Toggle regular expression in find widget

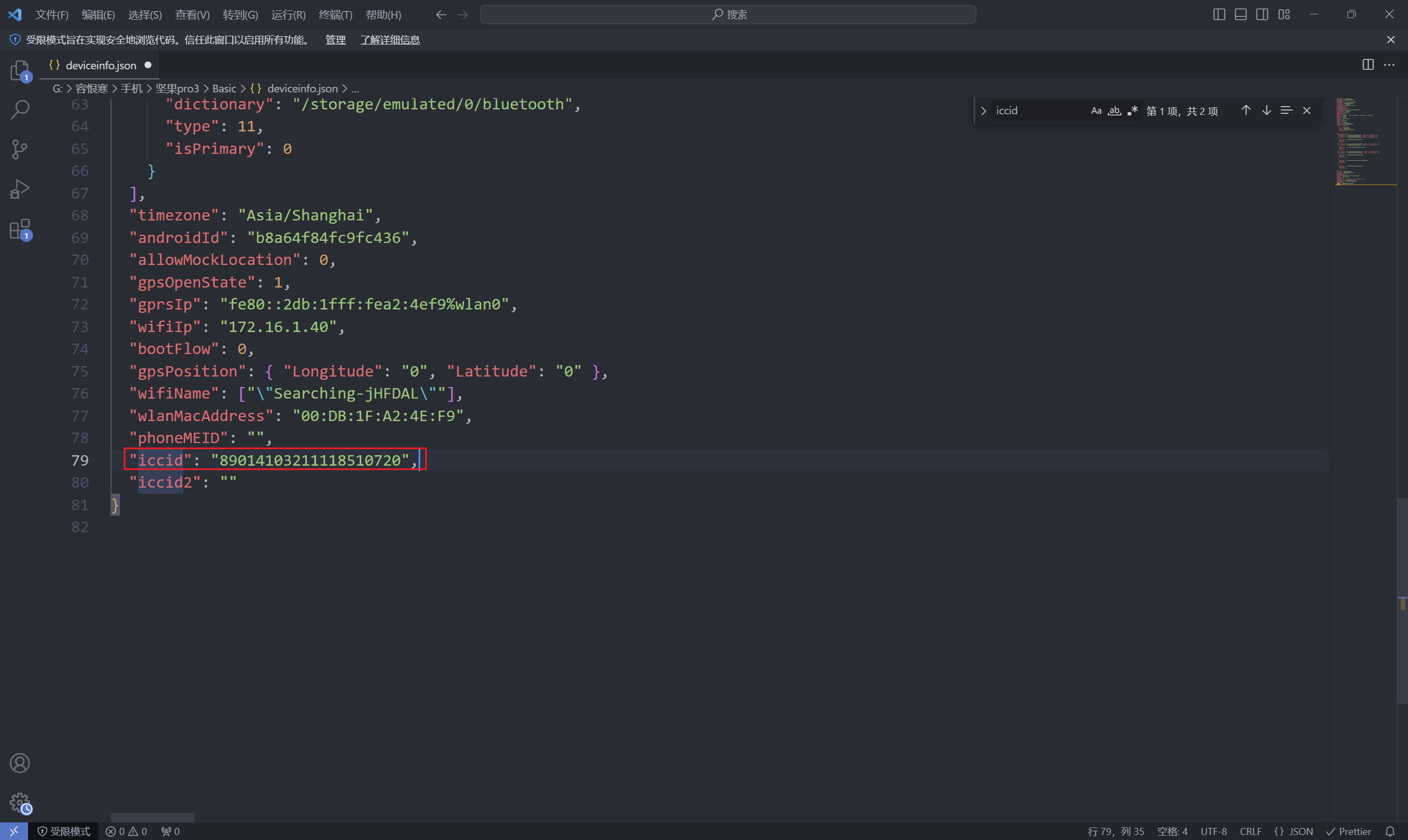(x=1132, y=110)
